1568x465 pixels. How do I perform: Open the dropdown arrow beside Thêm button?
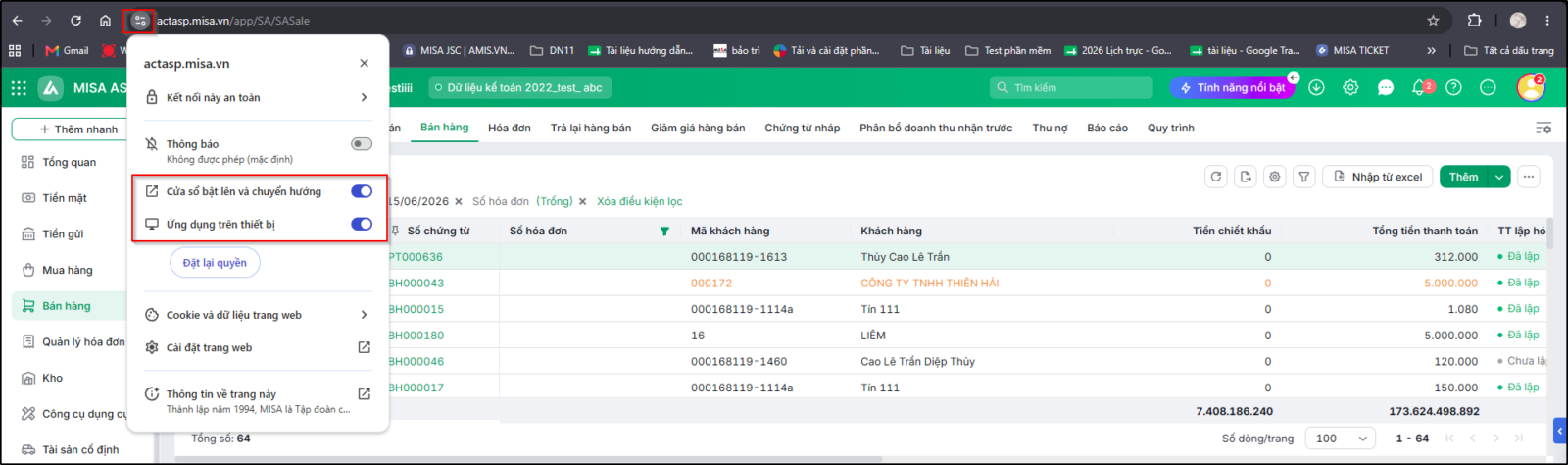pos(1498,177)
